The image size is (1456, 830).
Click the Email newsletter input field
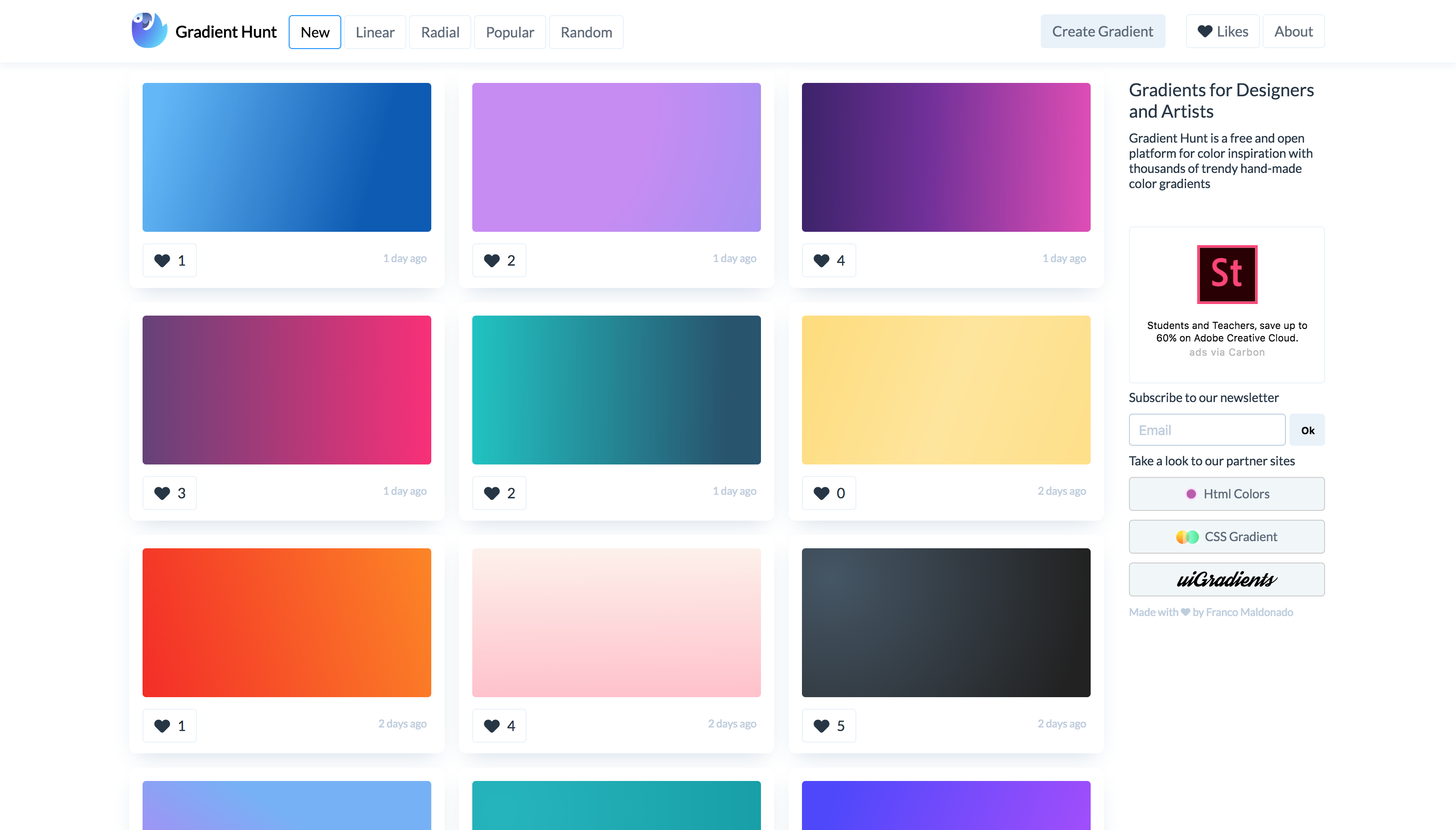click(1206, 429)
